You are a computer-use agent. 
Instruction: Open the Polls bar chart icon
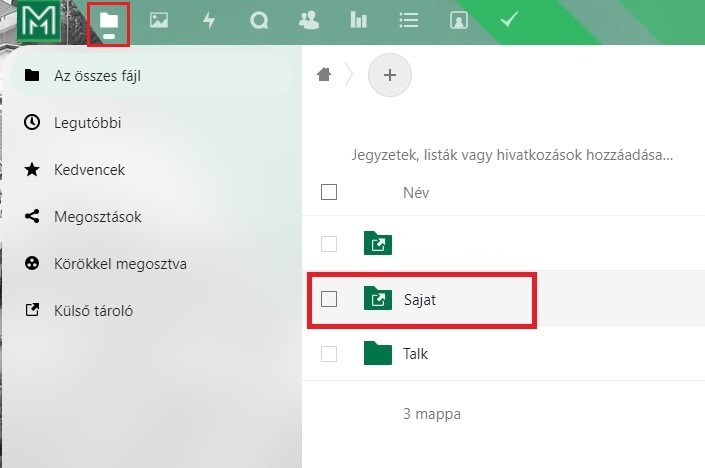coord(358,20)
